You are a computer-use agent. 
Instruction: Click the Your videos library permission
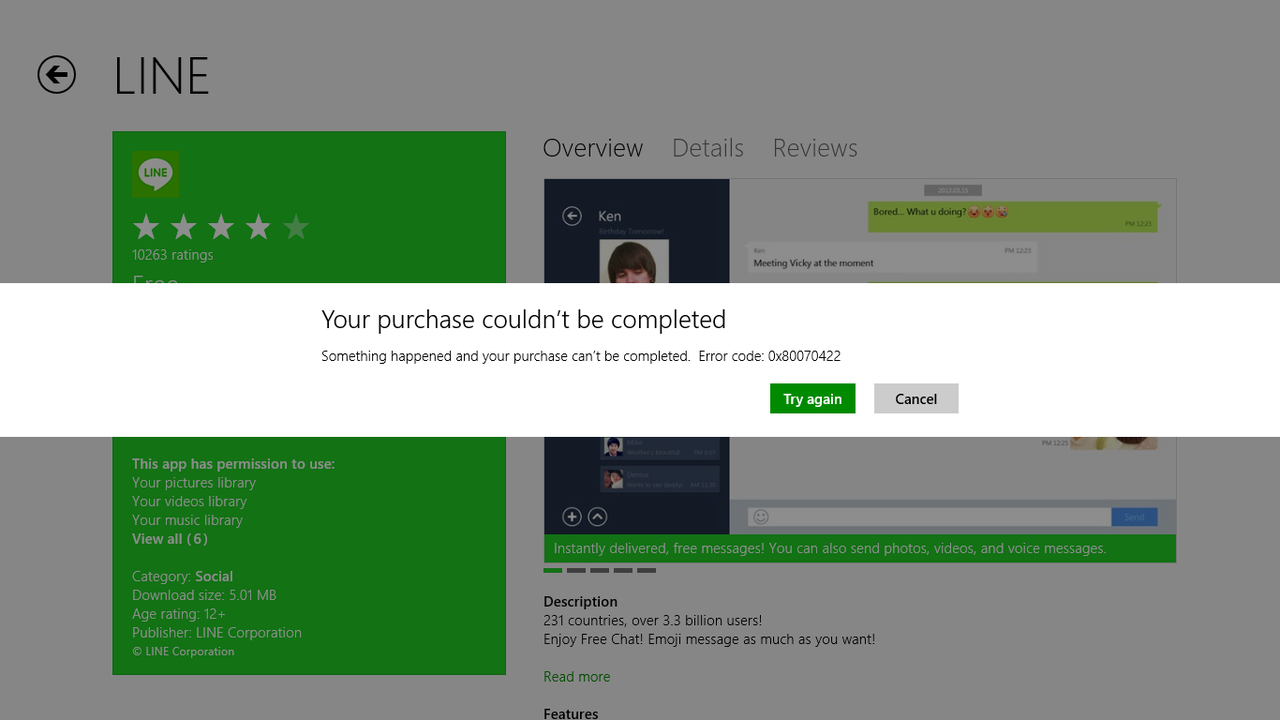point(189,501)
